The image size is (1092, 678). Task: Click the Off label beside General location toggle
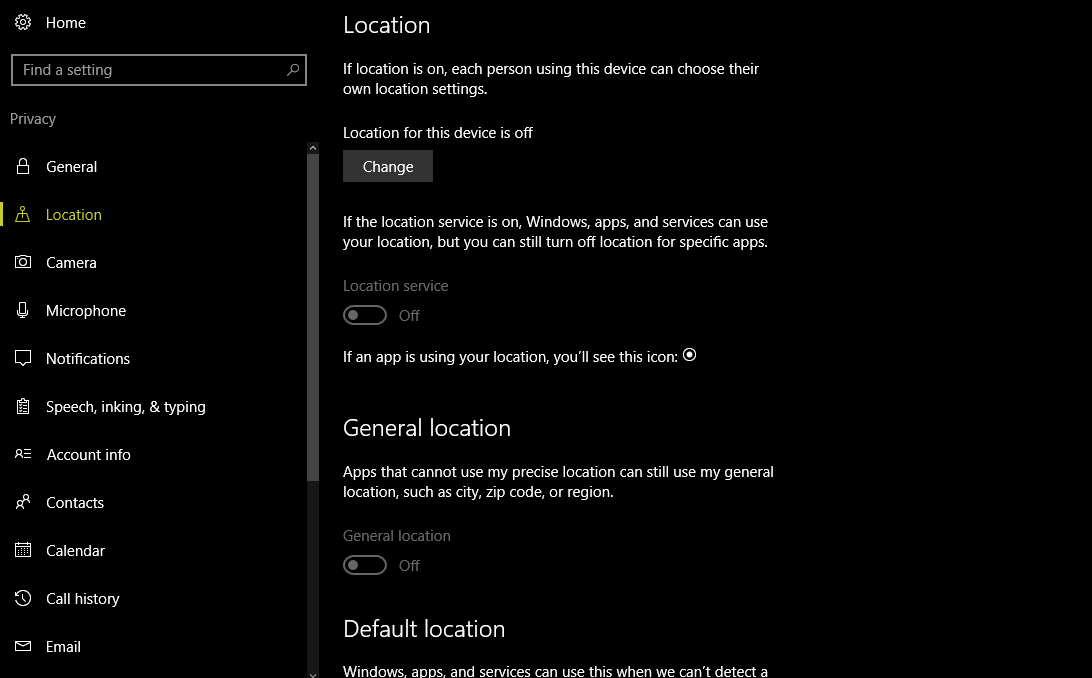(410, 566)
